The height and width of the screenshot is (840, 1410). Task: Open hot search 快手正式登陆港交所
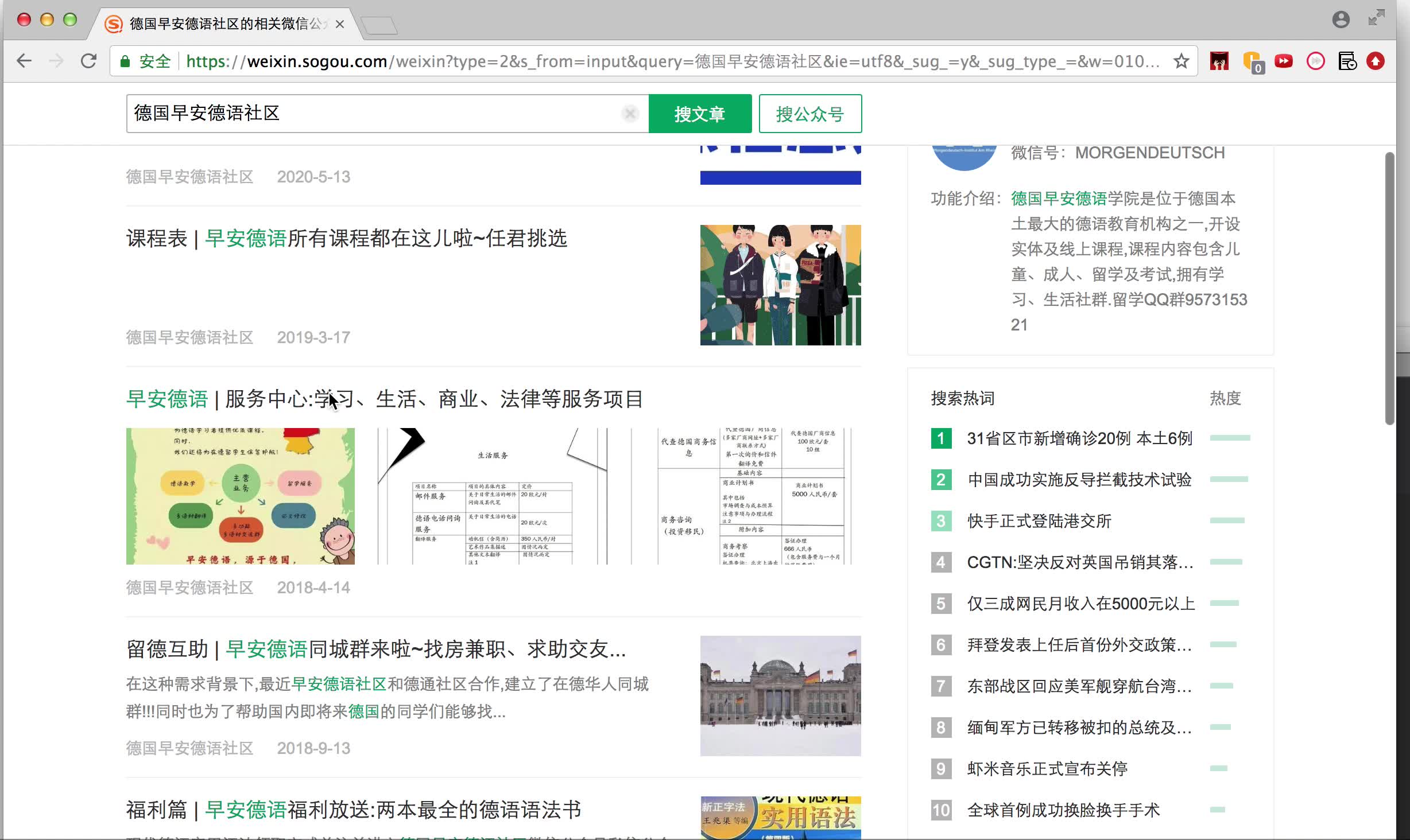[x=1040, y=521]
